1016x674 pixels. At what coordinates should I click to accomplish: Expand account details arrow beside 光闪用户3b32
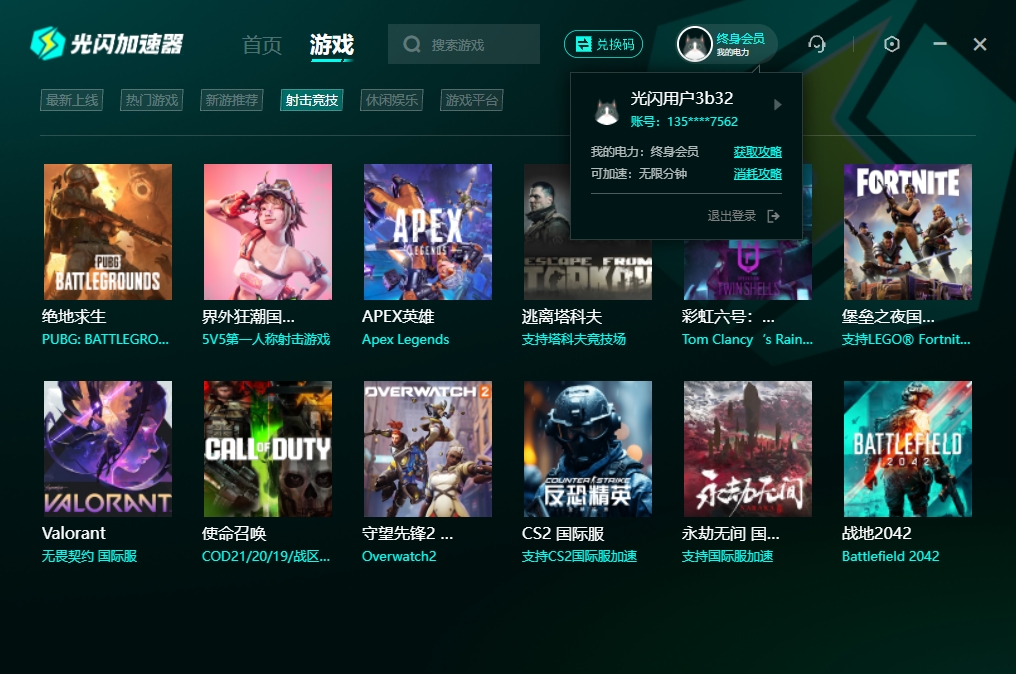click(x=778, y=105)
